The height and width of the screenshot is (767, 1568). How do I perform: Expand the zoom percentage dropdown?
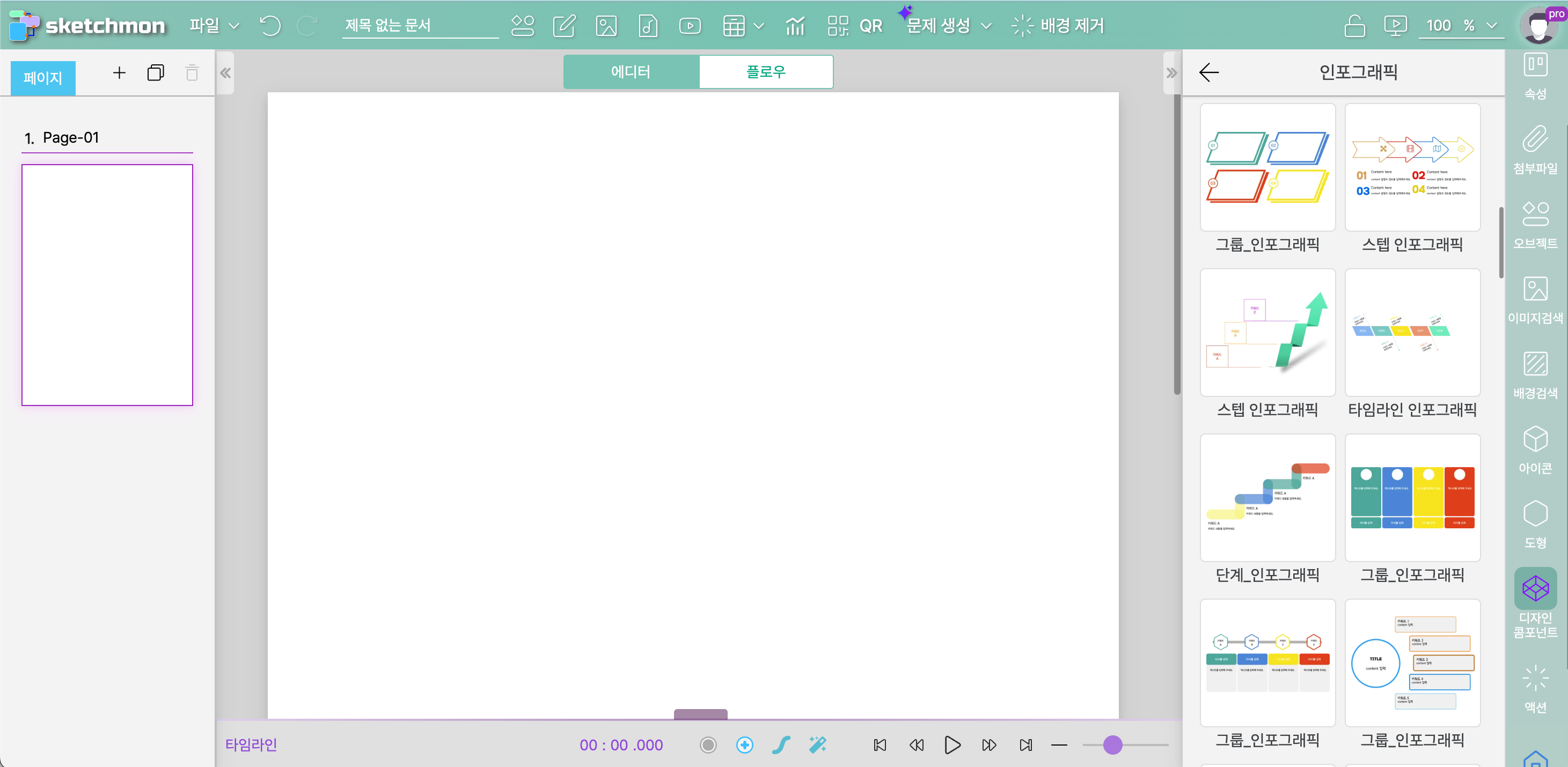click(x=1491, y=26)
